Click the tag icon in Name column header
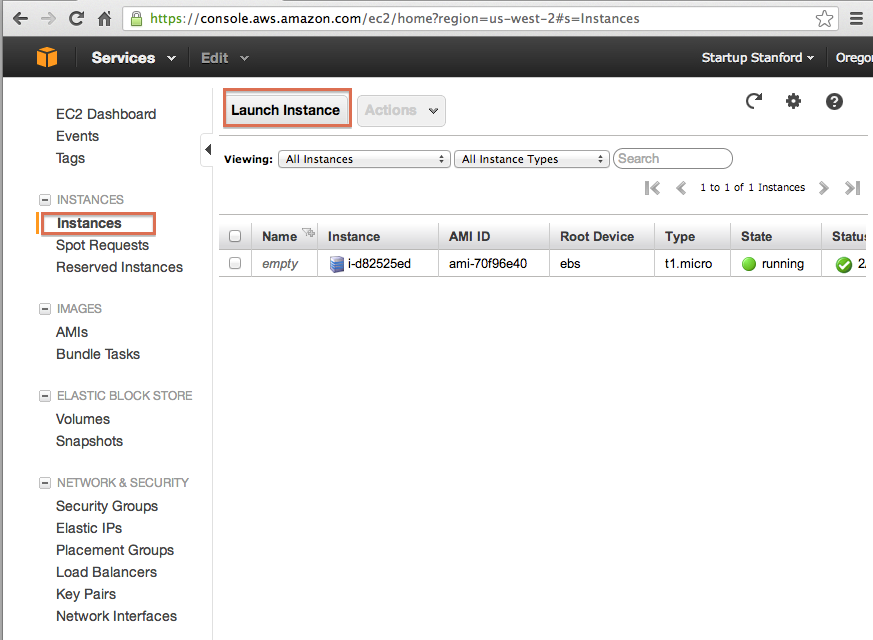The height and width of the screenshot is (640, 873). pyautogui.click(x=308, y=232)
